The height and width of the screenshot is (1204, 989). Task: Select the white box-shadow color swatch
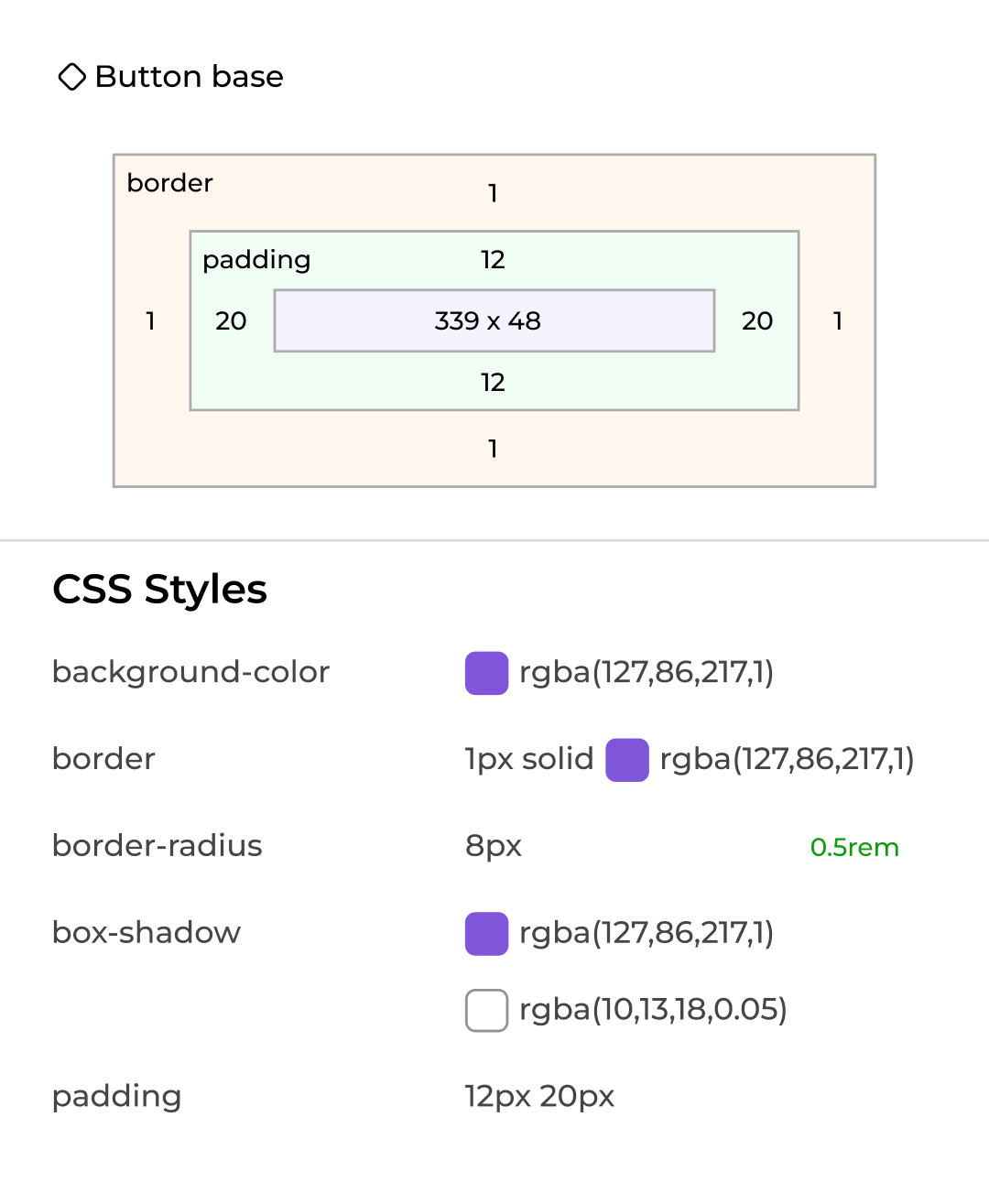pyautogui.click(x=486, y=1011)
